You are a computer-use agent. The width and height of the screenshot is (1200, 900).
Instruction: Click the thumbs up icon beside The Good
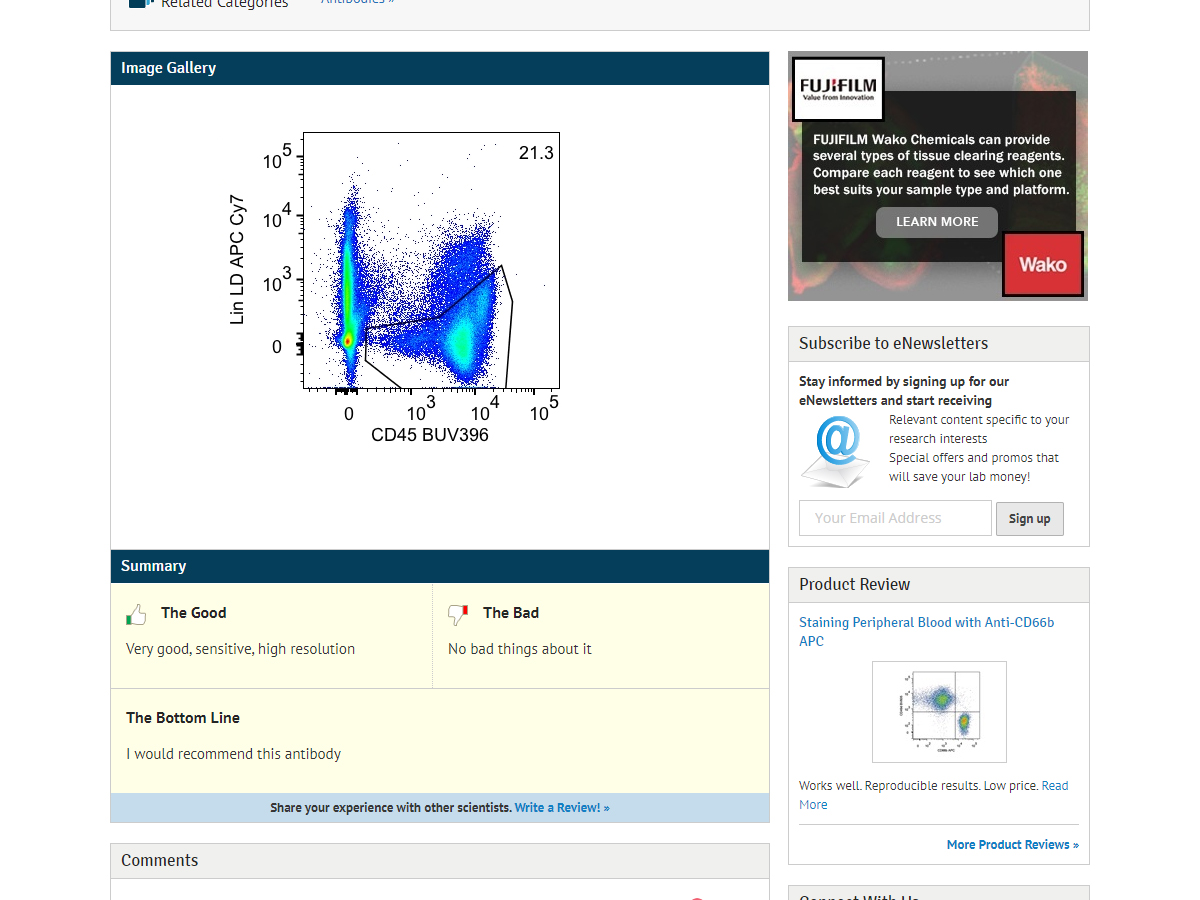(x=136, y=614)
